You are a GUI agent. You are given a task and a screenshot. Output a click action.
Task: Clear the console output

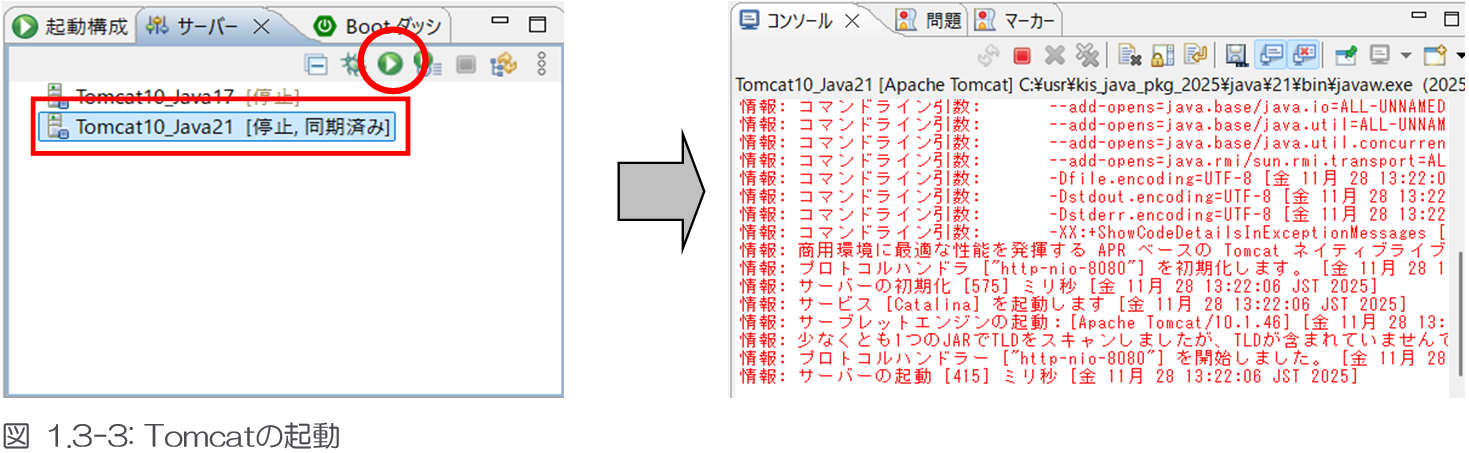(1130, 54)
